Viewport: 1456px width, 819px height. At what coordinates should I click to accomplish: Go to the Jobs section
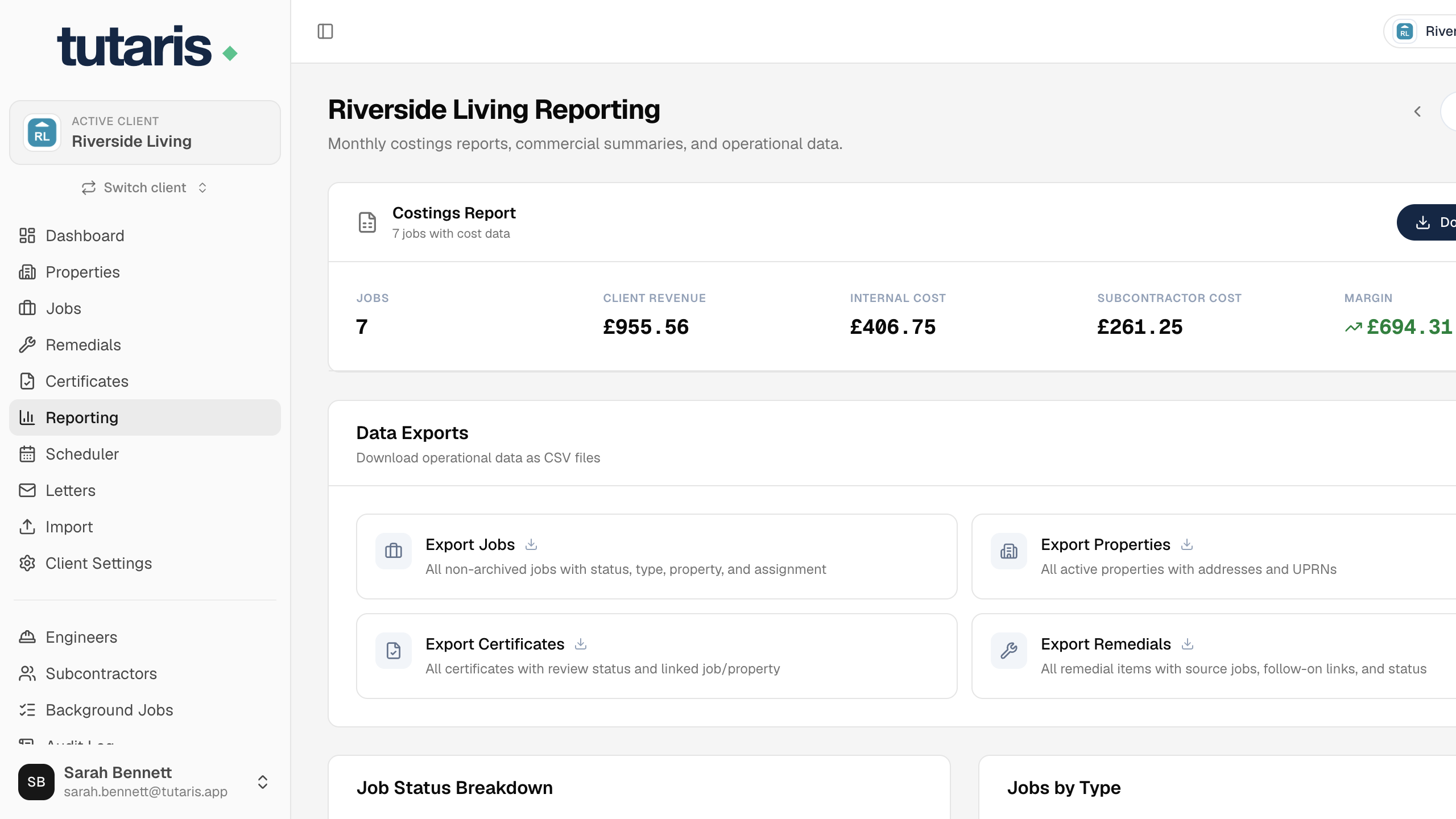145,308
